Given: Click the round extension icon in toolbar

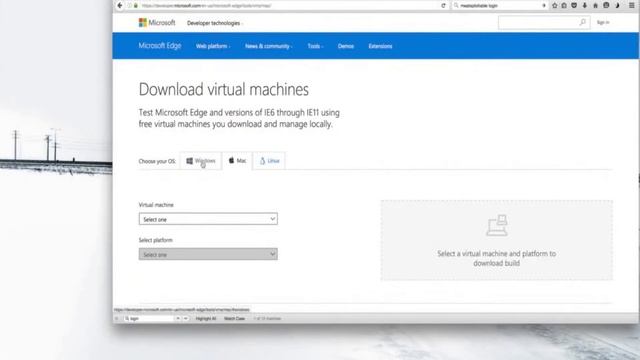Looking at the screenshot, I should [606, 5].
